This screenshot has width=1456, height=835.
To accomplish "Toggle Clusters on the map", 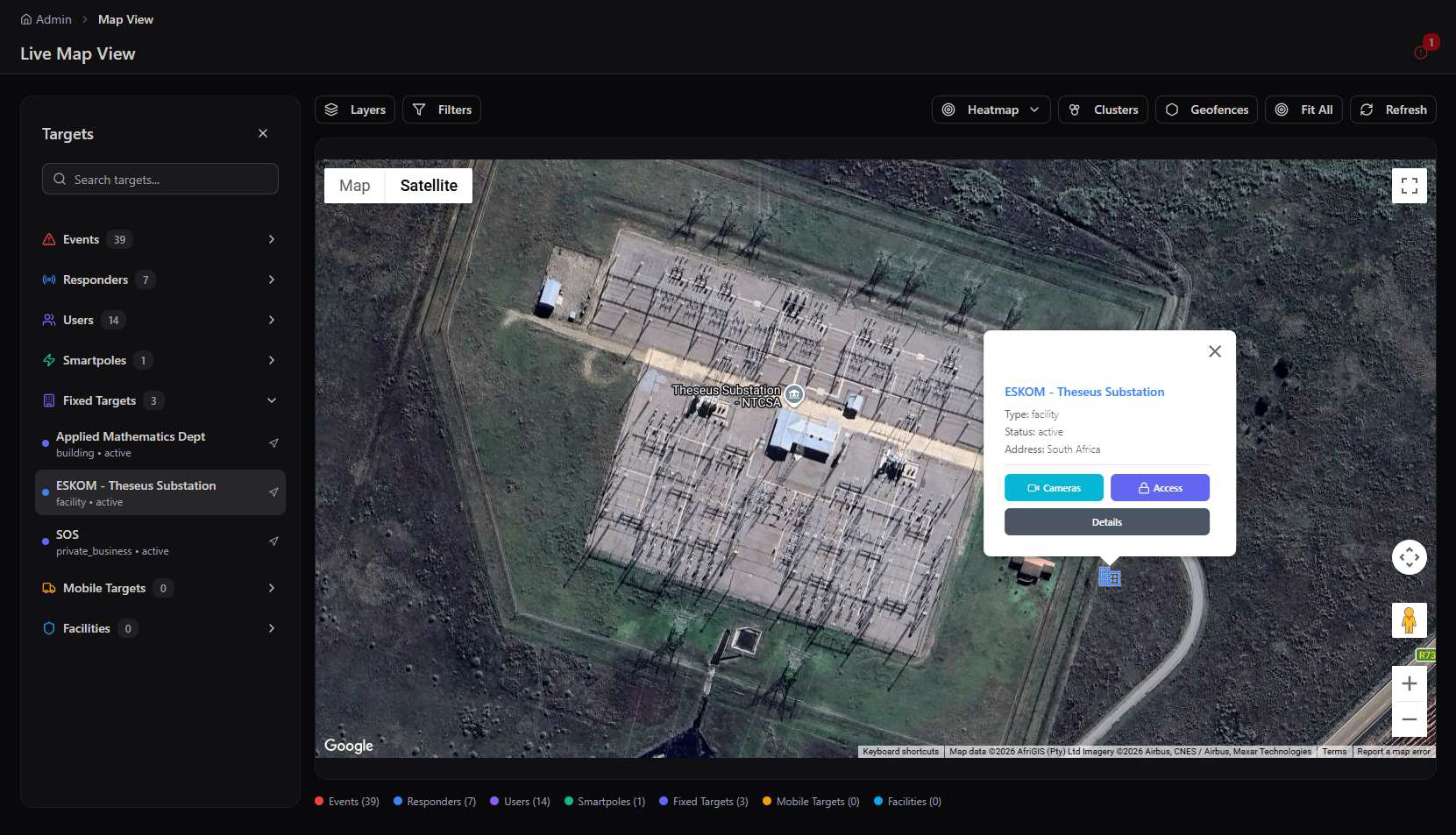I will coord(1103,110).
